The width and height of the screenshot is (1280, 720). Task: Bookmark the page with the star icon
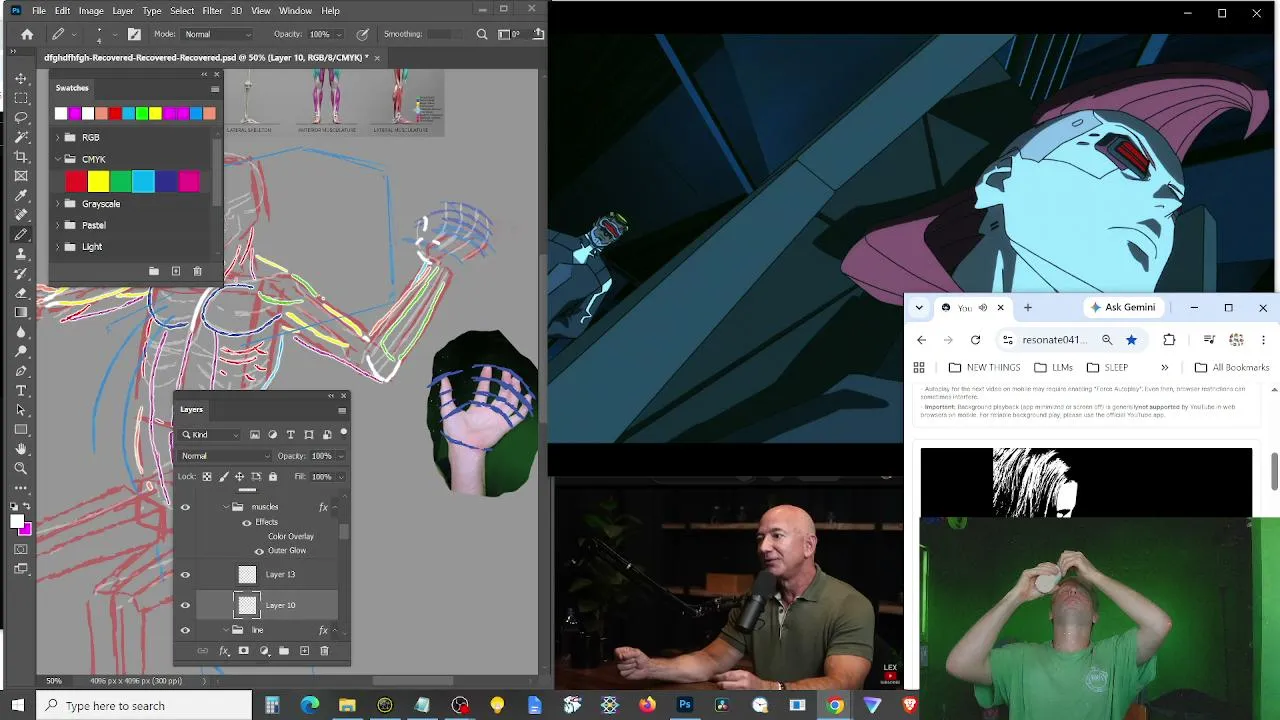(1131, 340)
